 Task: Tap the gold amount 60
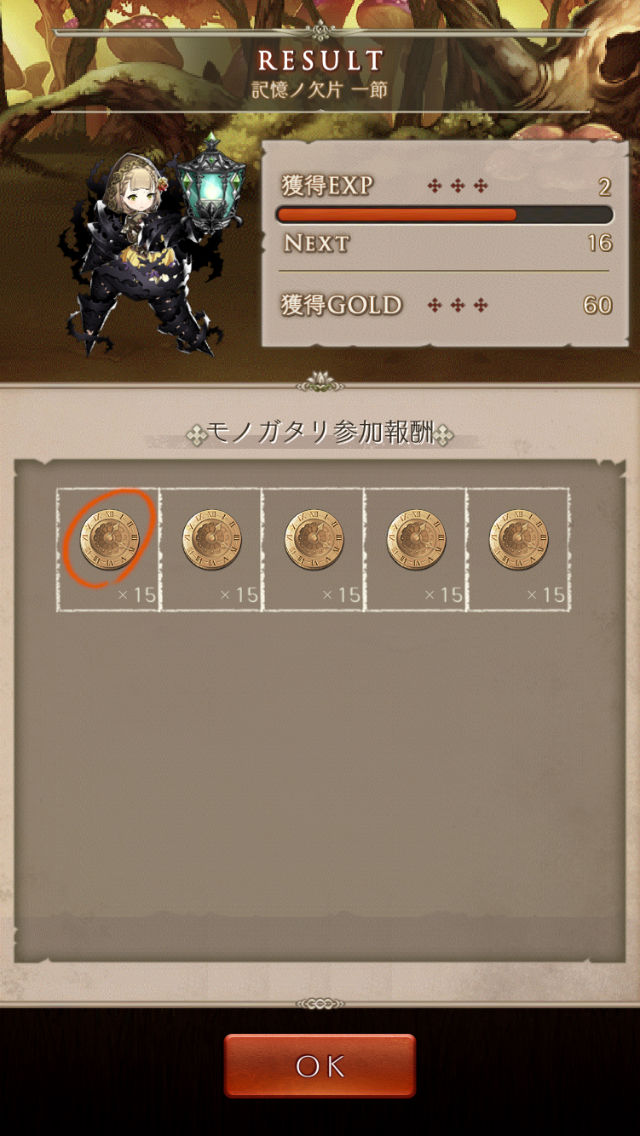point(598,305)
